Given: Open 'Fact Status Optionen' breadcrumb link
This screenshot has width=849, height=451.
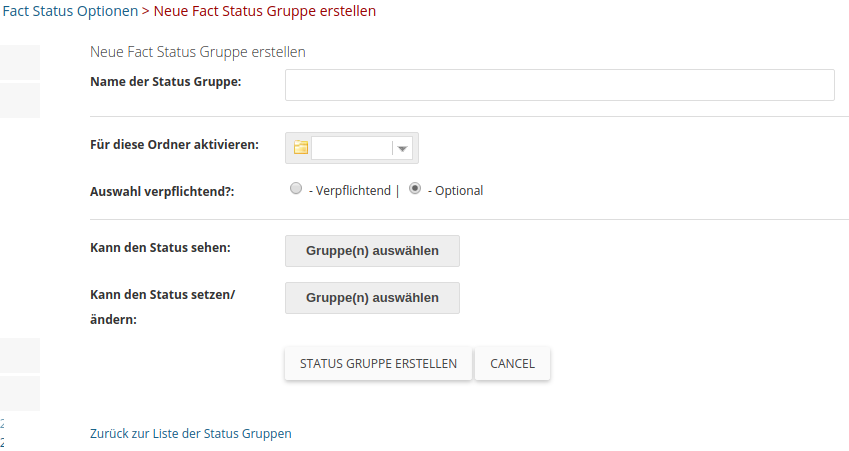Looking at the screenshot, I should tap(70, 11).
